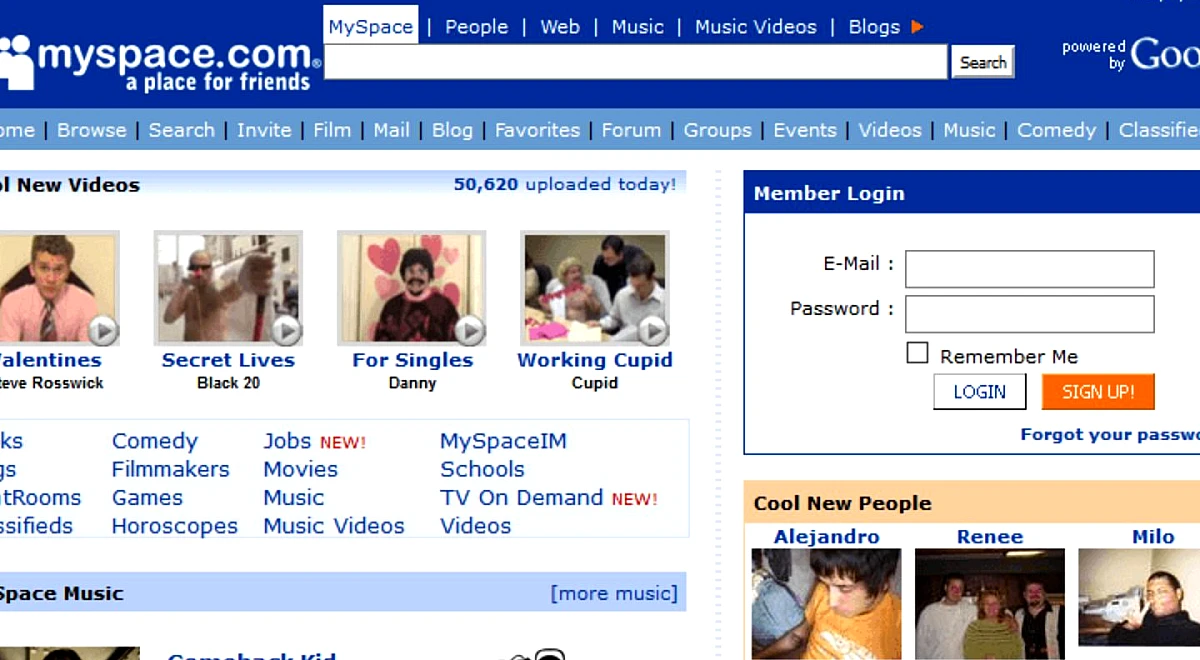
Task: Open the Movies category link
Action: 301,469
